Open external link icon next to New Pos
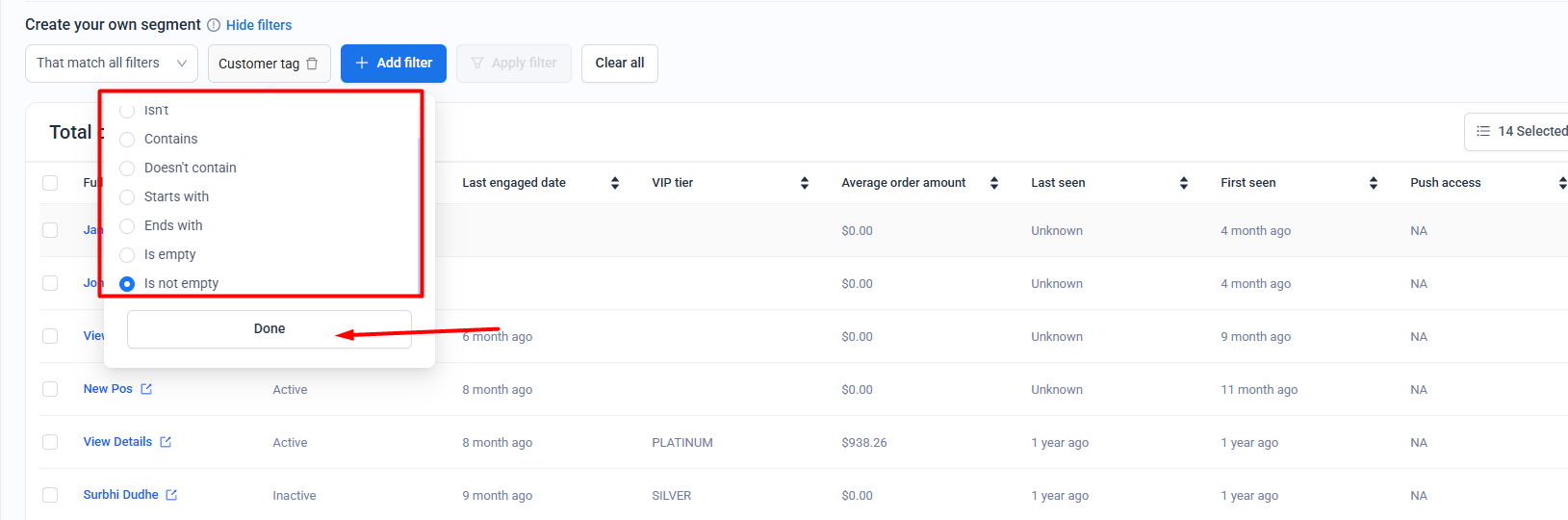The height and width of the screenshot is (520, 1568). pyautogui.click(x=146, y=389)
